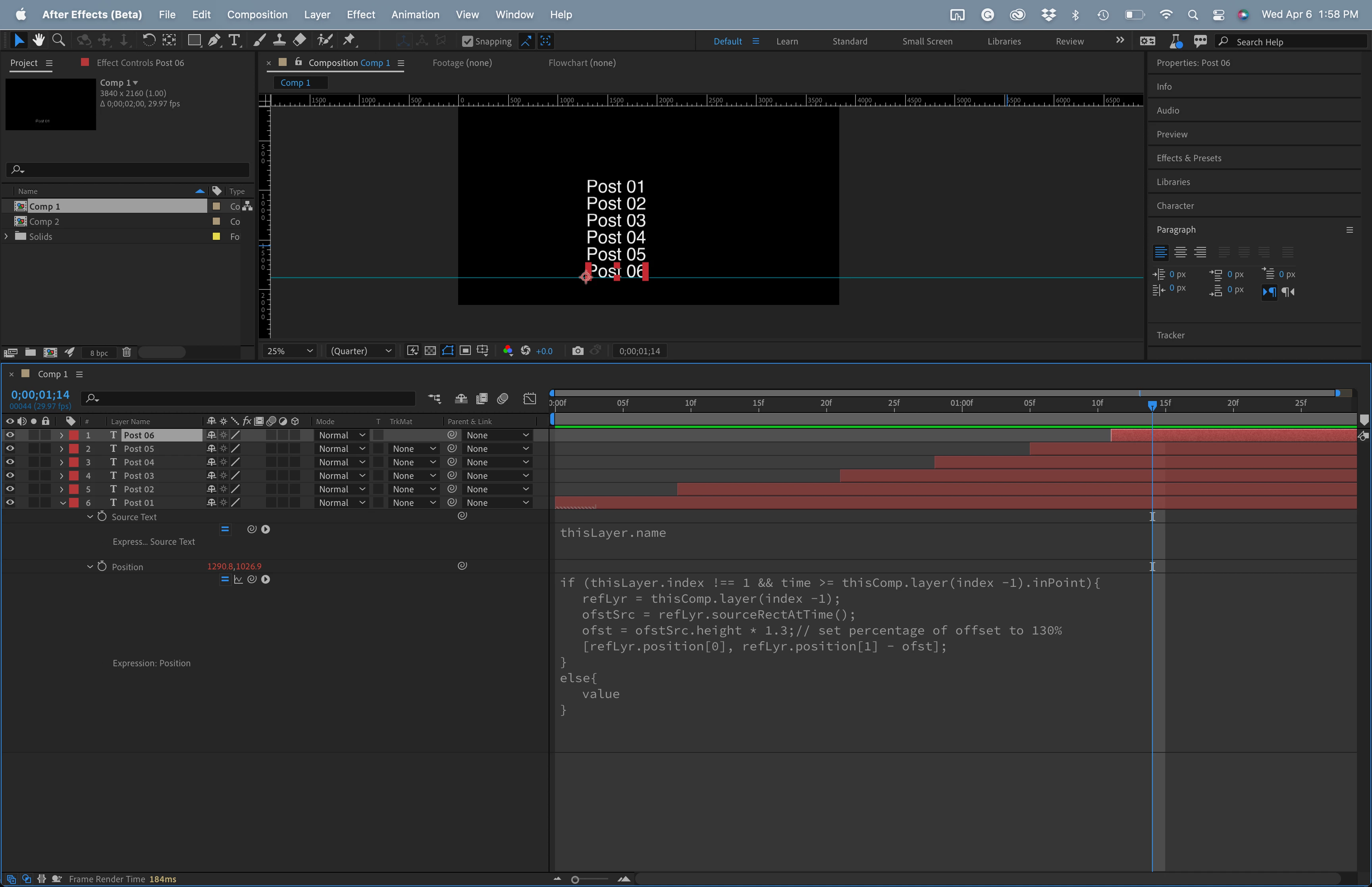The image size is (1372, 887).
Task: Select the Zoom tool in toolbar
Action: click(x=58, y=40)
